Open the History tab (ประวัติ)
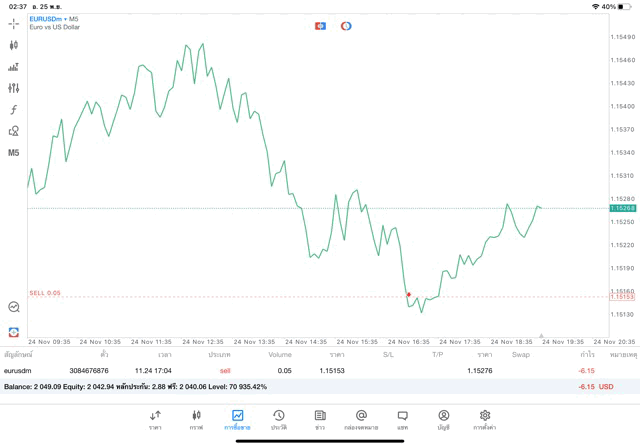640x447 pixels. 279,419
